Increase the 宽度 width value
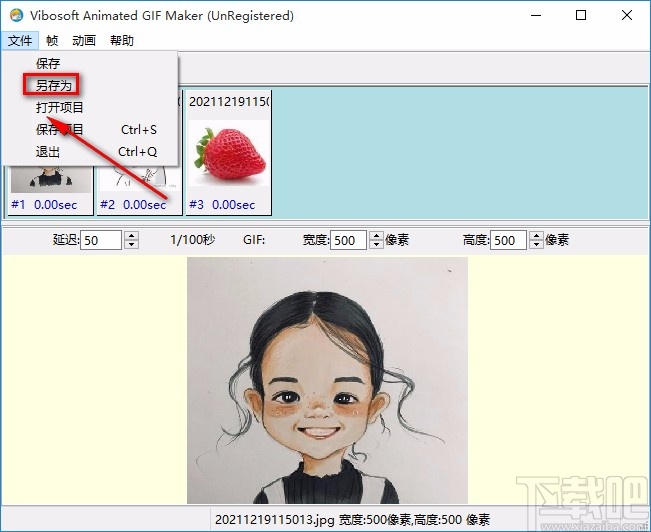651x532 pixels. point(376,235)
